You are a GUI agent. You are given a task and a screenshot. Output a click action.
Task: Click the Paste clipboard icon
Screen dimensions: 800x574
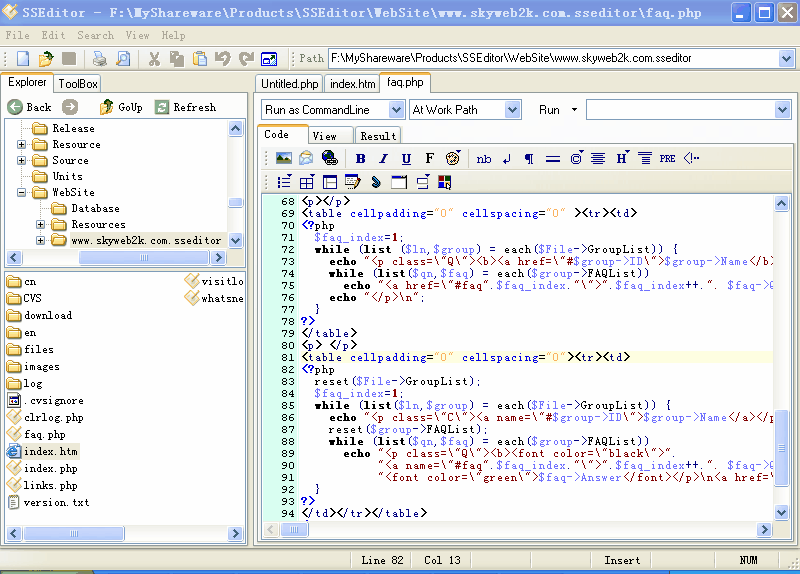click(x=200, y=59)
